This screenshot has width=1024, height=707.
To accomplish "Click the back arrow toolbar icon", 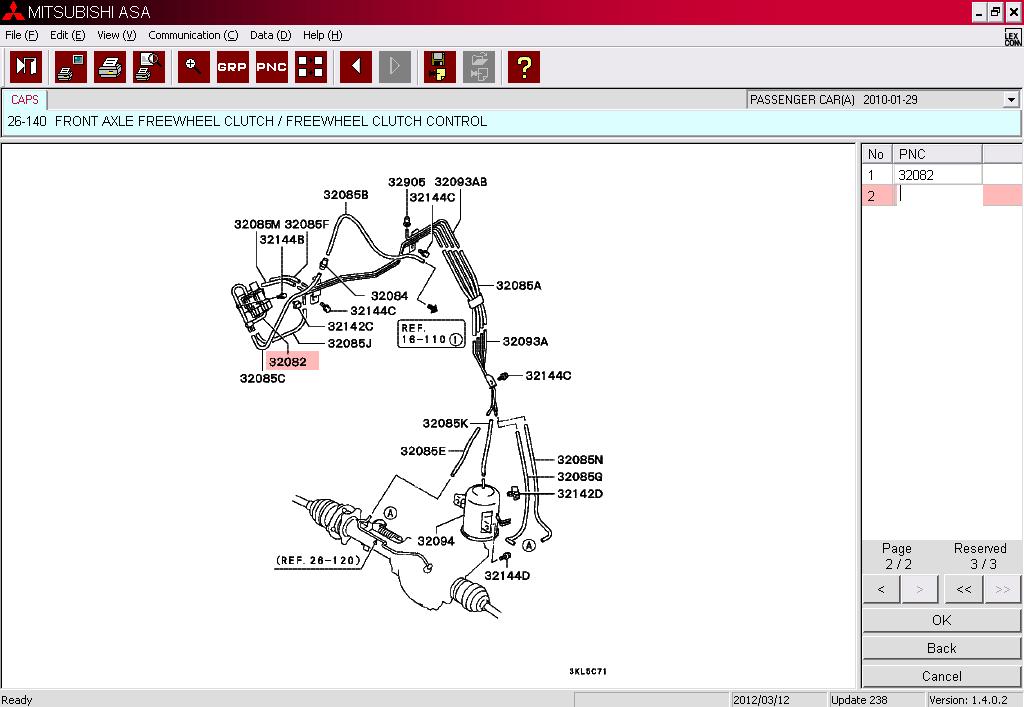I will tap(356, 67).
